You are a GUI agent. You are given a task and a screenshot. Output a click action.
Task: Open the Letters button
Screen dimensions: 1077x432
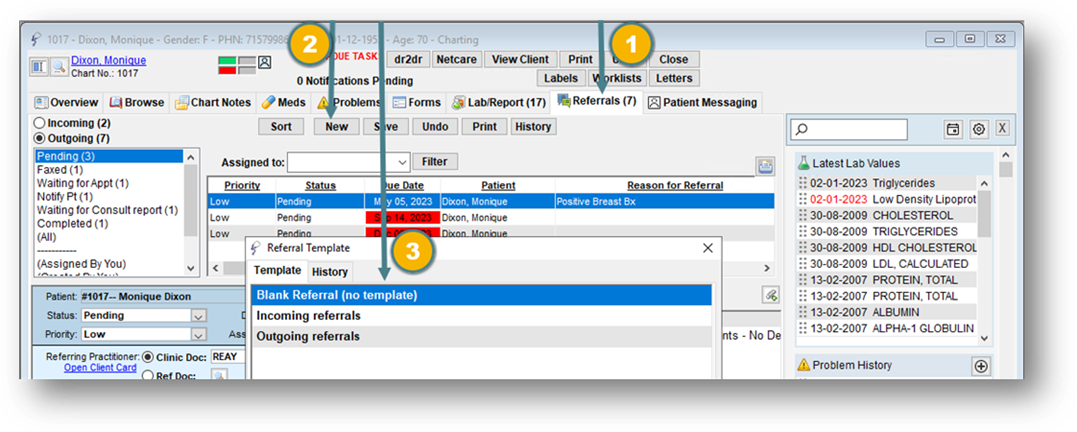(x=674, y=78)
